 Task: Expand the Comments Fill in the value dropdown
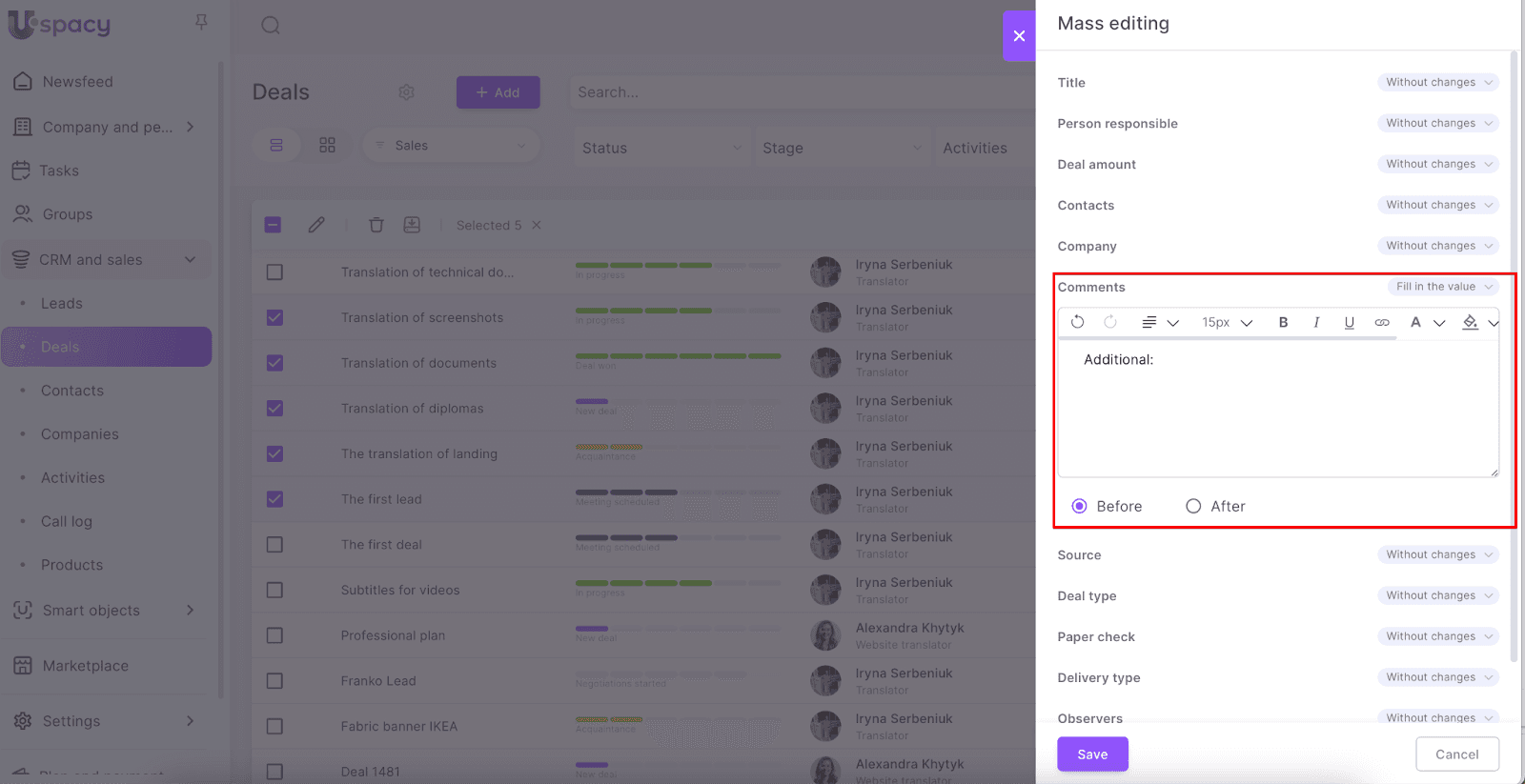[x=1442, y=287]
